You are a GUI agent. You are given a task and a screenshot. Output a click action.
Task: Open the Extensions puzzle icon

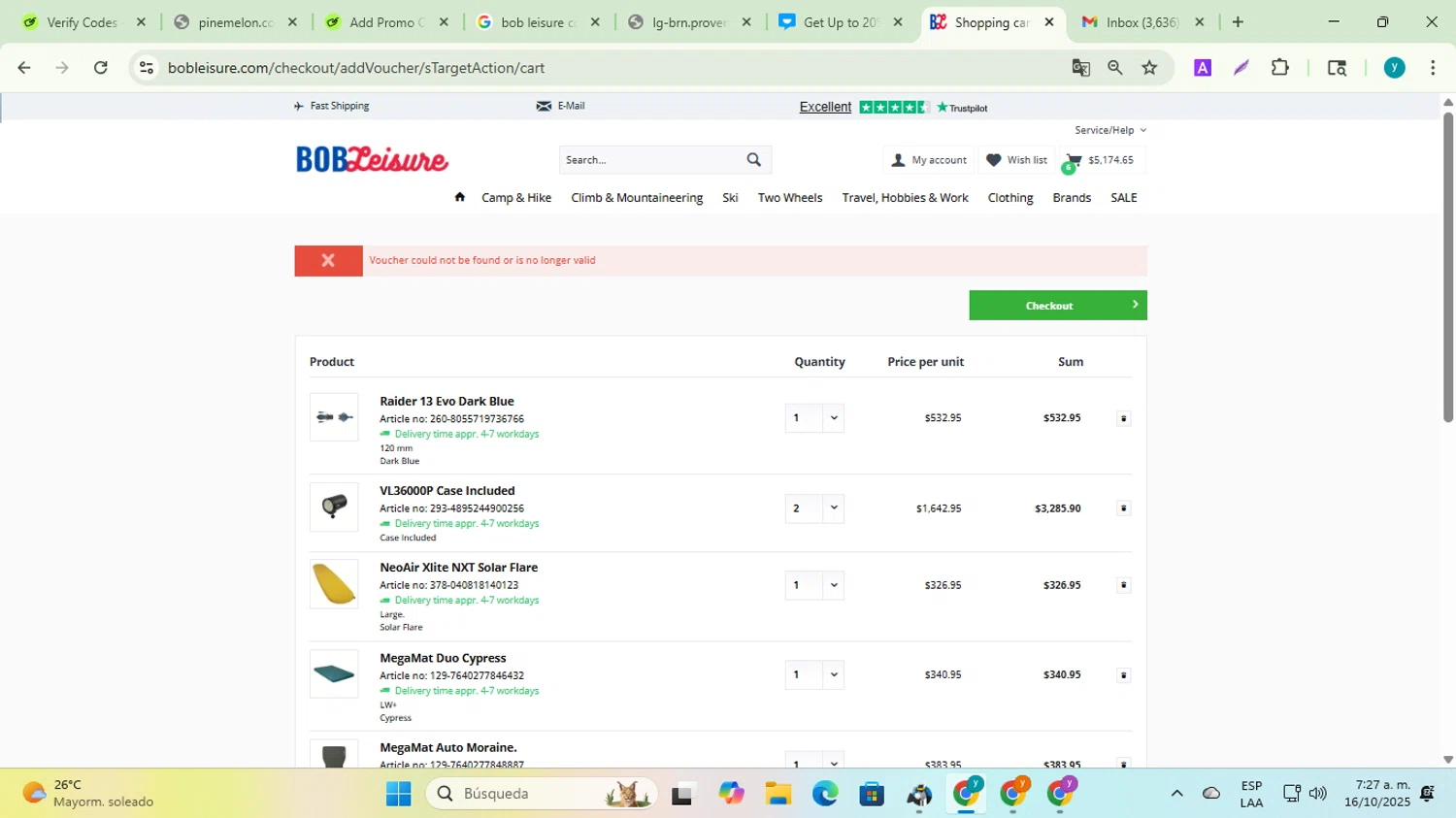click(x=1280, y=68)
